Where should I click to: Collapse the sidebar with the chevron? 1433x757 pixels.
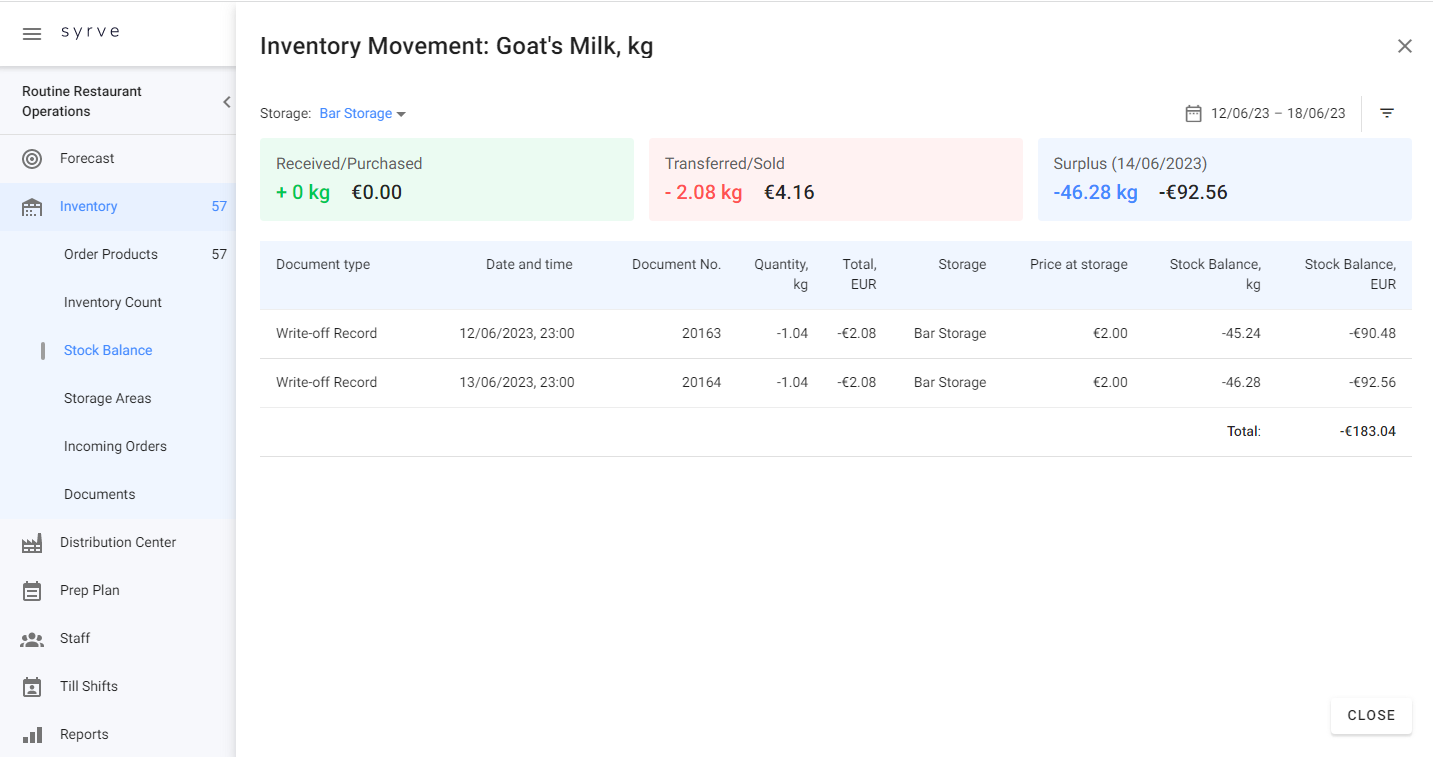226,102
